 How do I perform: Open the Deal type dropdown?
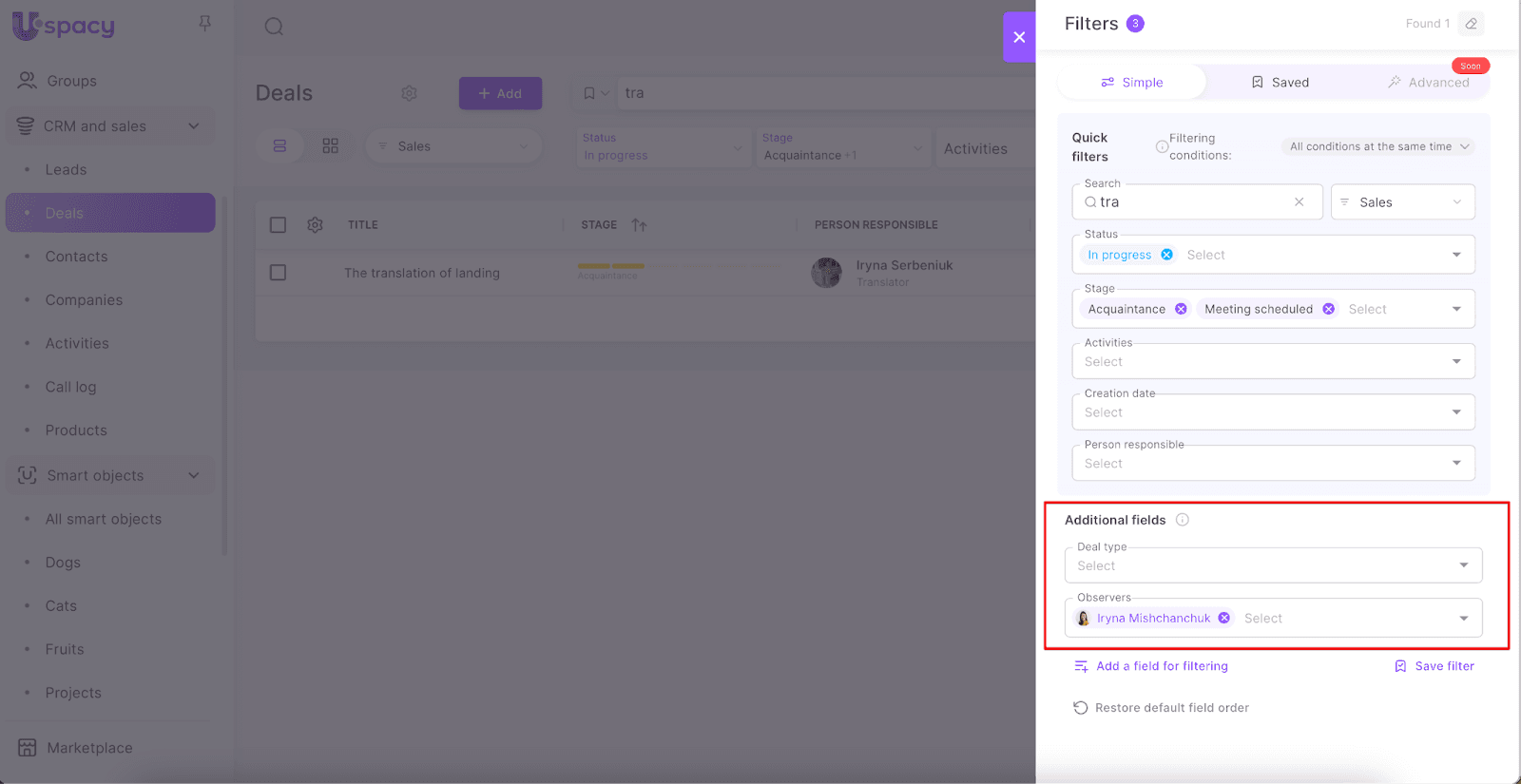click(x=1272, y=565)
